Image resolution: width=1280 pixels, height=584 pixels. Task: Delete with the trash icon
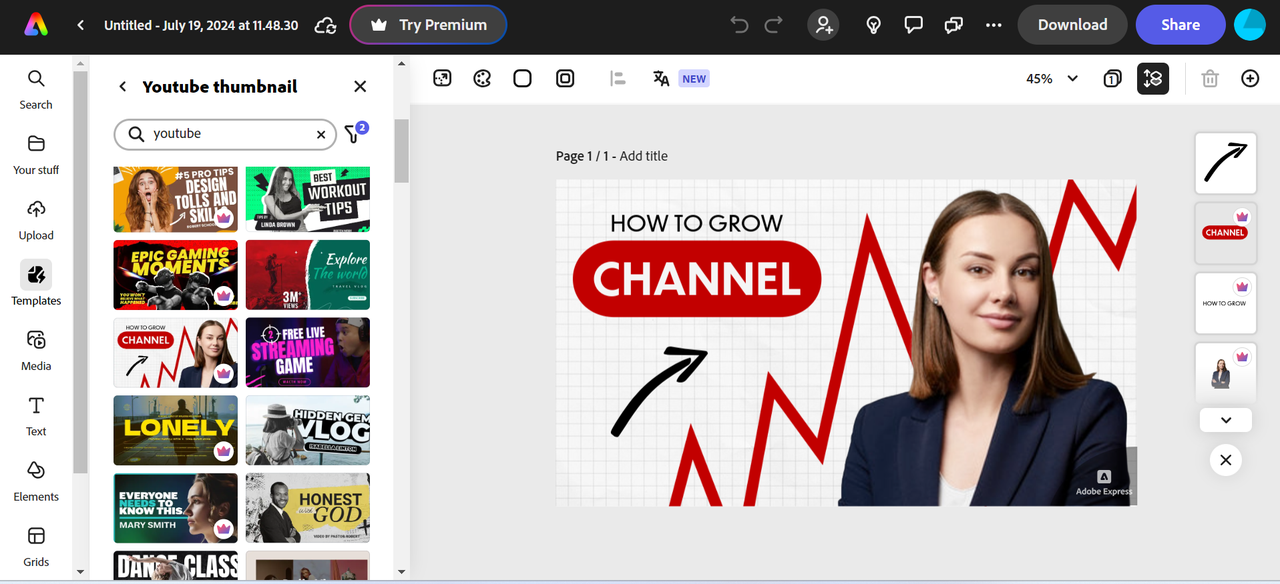point(1210,78)
